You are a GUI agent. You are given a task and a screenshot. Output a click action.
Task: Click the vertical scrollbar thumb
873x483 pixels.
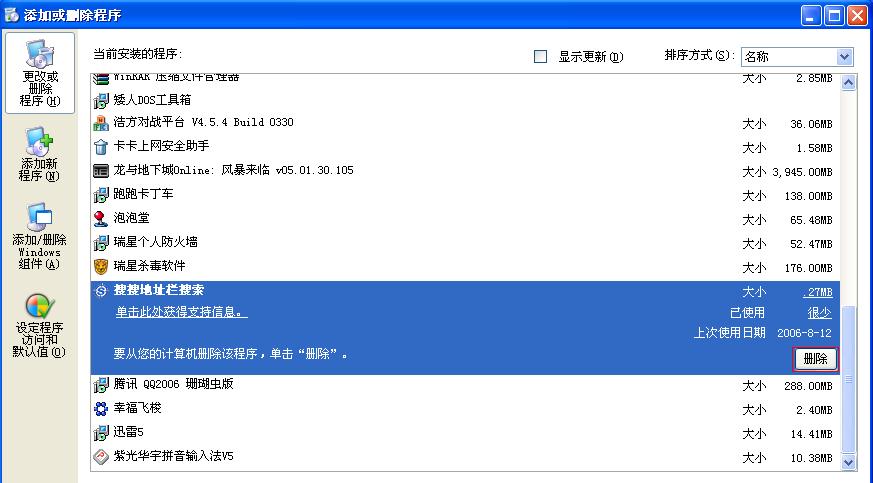click(849, 380)
